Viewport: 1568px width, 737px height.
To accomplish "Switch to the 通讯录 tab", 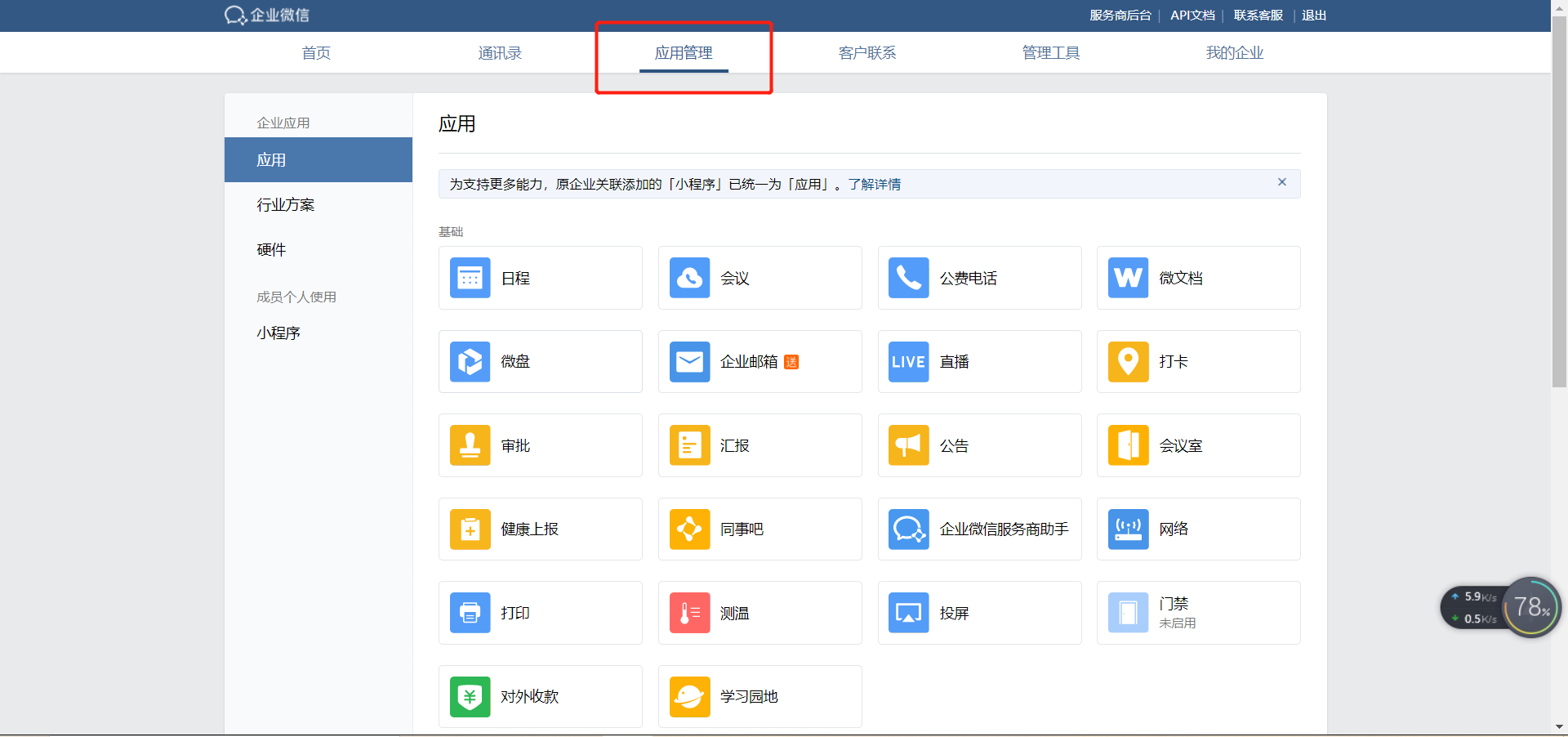I will 500,53.
